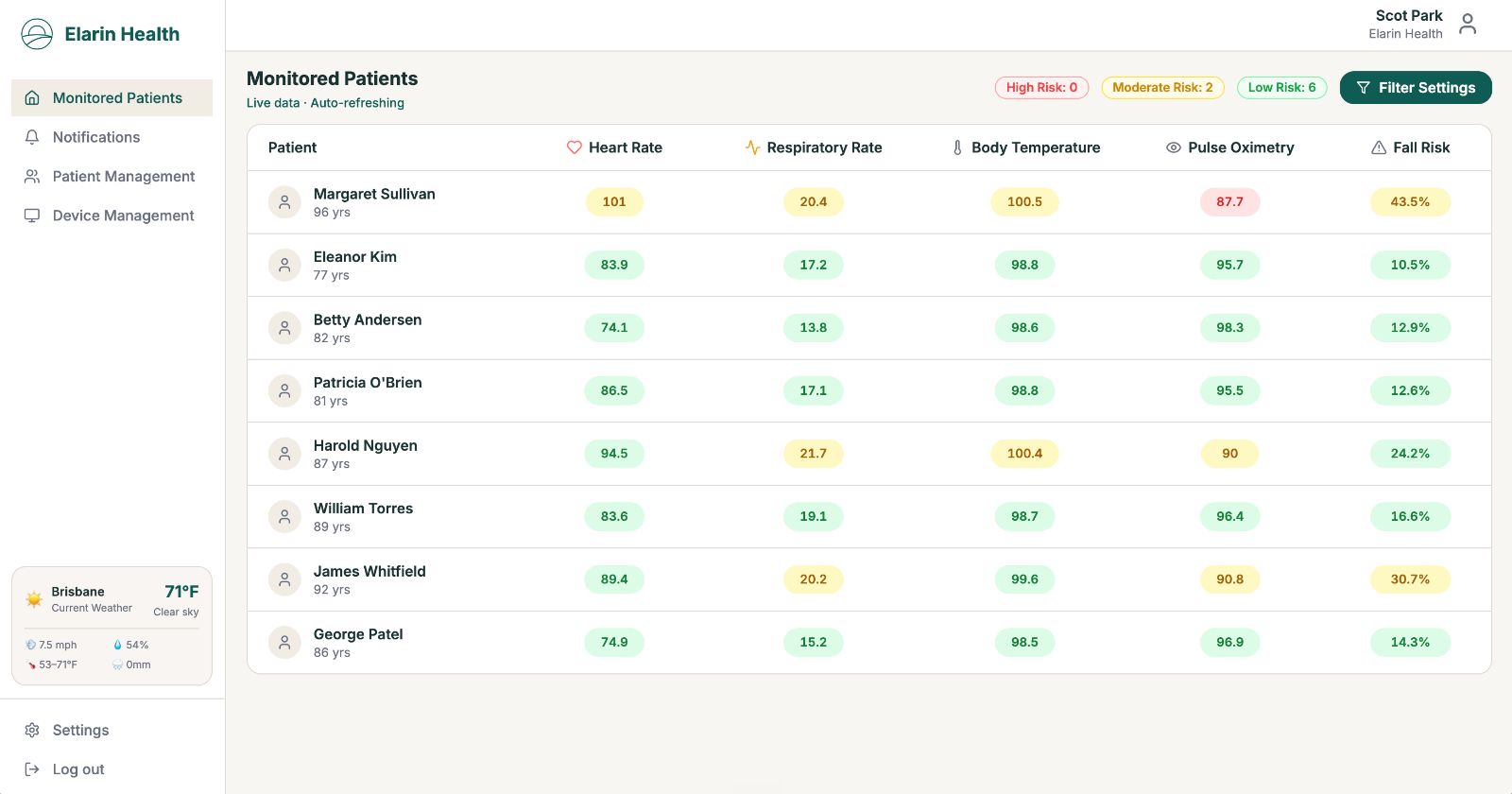Click Betty Andersen's pulse oximetry 98.3

point(1229,328)
